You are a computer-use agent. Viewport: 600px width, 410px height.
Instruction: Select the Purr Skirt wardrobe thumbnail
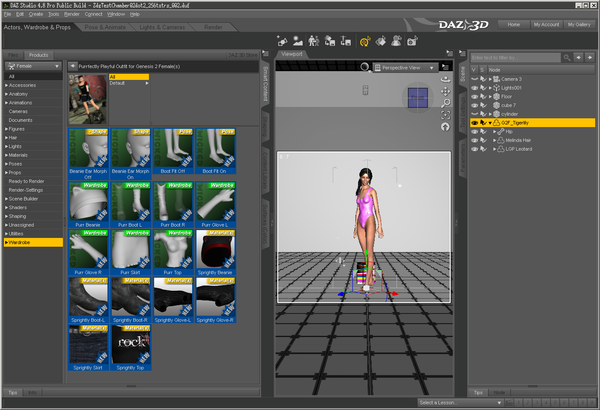[x=130, y=252]
